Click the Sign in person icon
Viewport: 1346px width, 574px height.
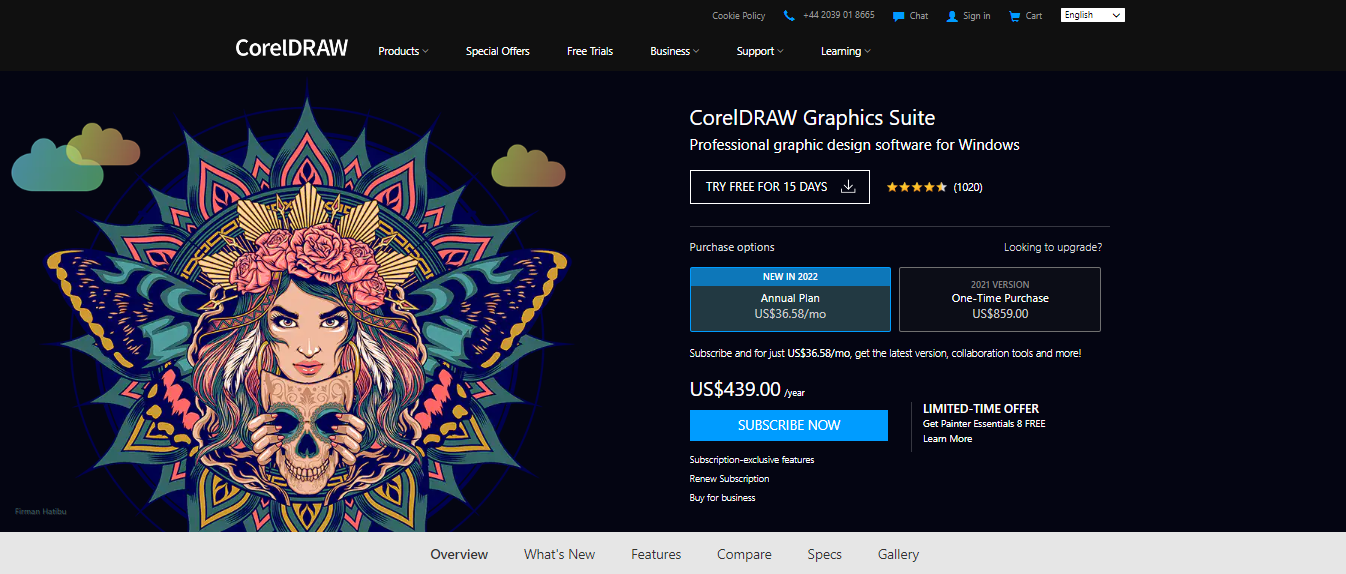click(x=952, y=16)
